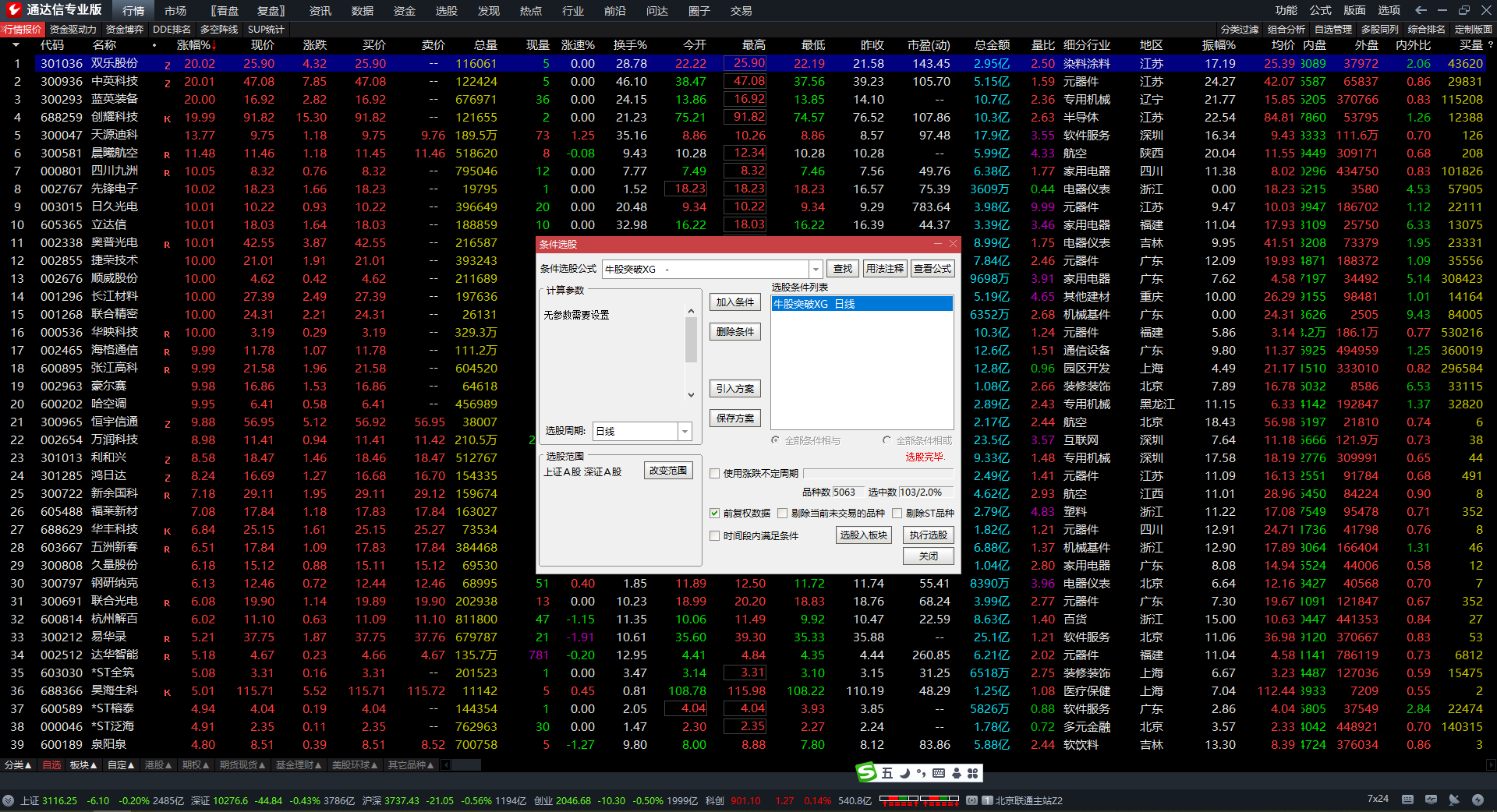The width and height of the screenshot is (1497, 812).
Task: Click the scroll arrow right of 其它品种 tab
Action: [x=446, y=765]
